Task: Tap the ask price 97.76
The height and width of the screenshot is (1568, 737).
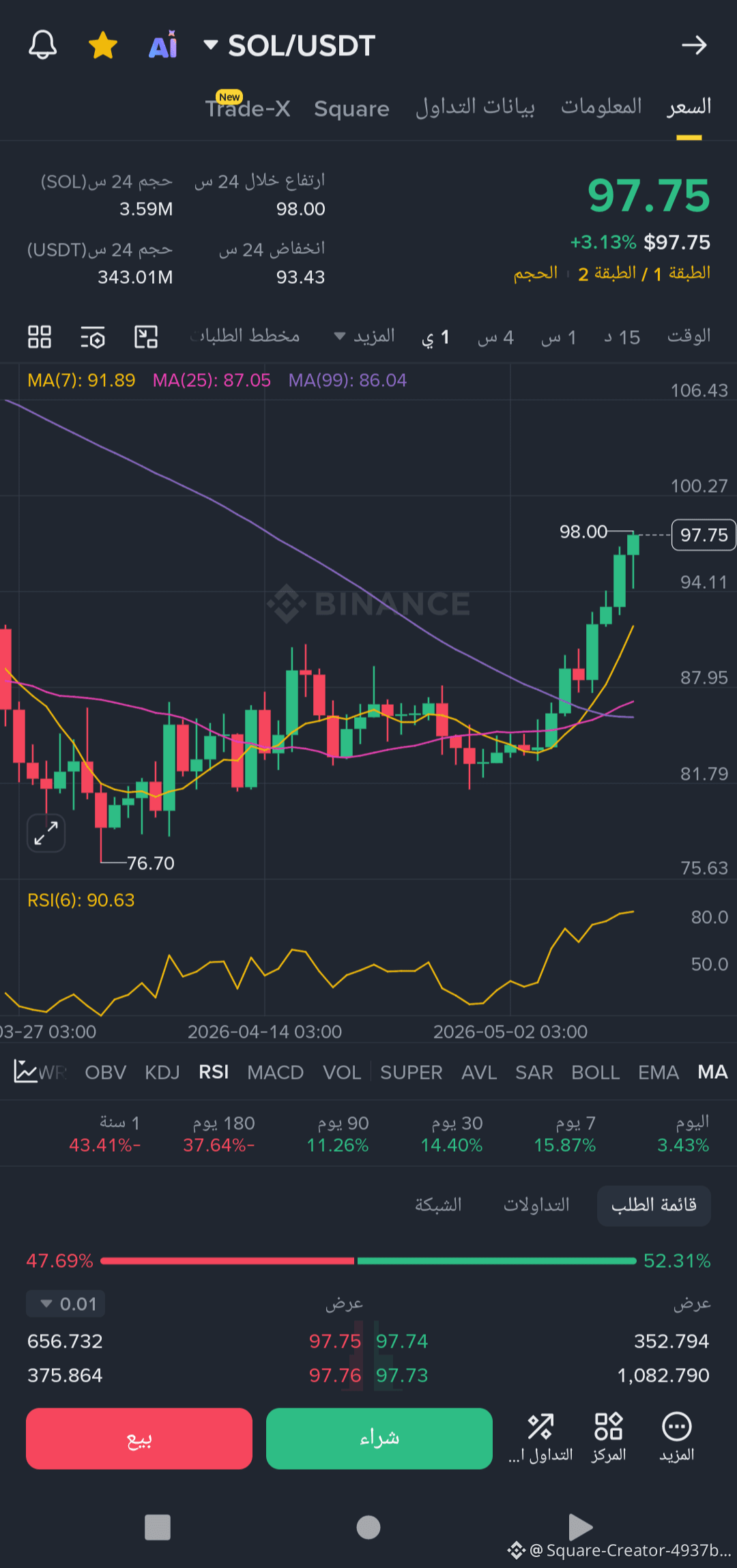Action: coord(335,1376)
